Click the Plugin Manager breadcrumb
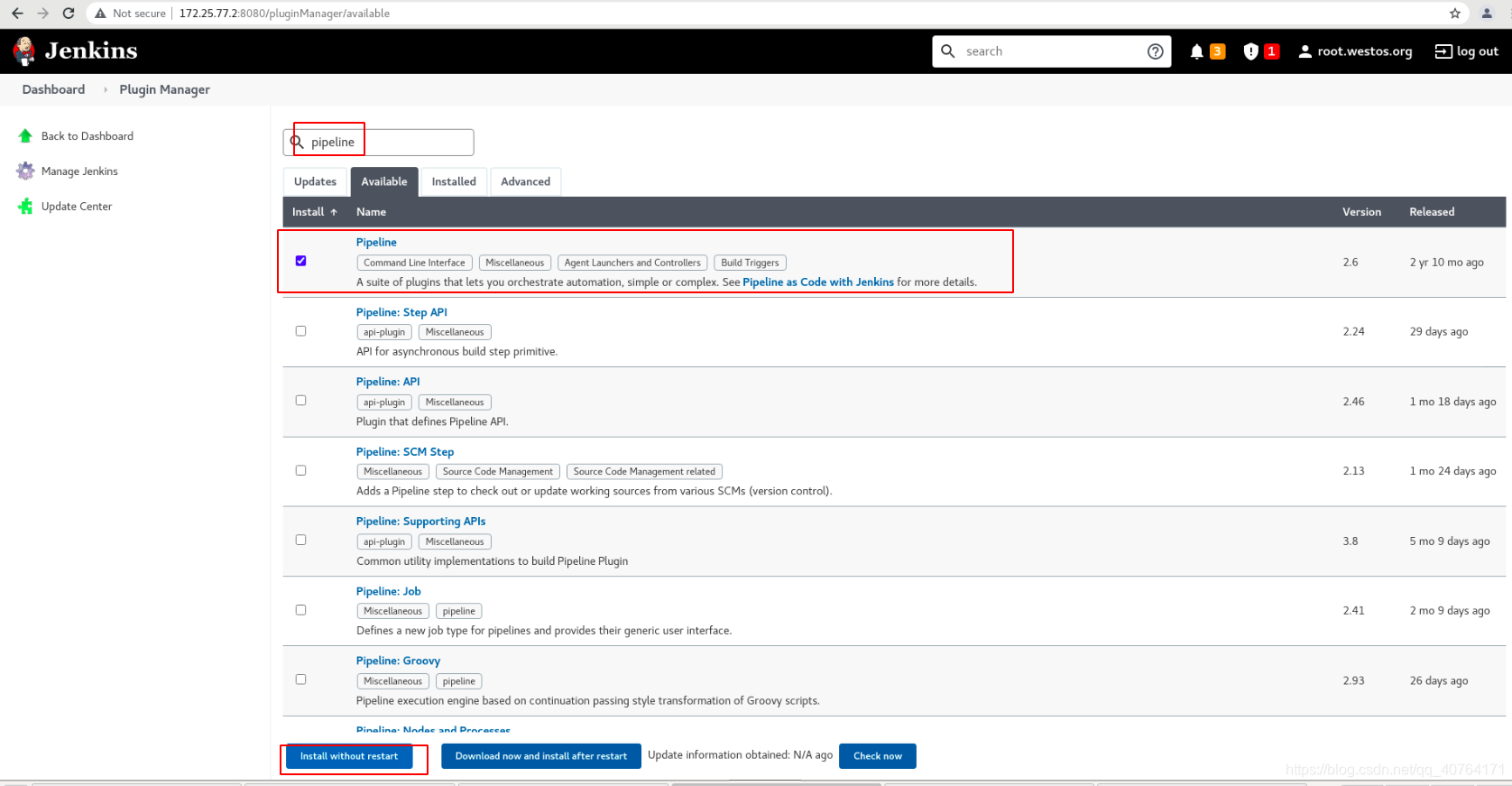The image size is (1512, 786). pyautogui.click(x=165, y=89)
